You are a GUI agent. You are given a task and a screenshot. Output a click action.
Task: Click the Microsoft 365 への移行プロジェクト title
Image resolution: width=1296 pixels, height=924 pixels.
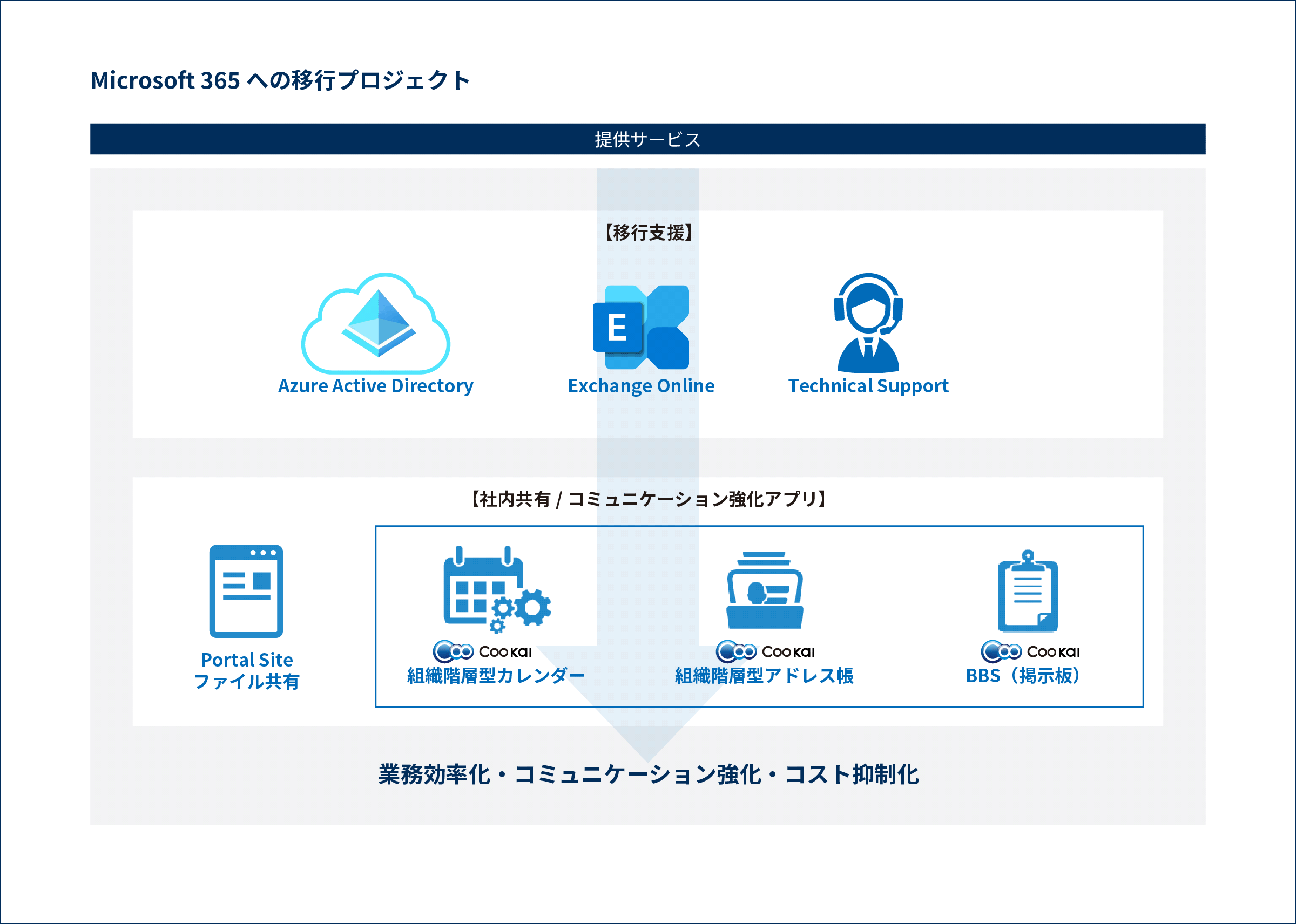coord(281,80)
